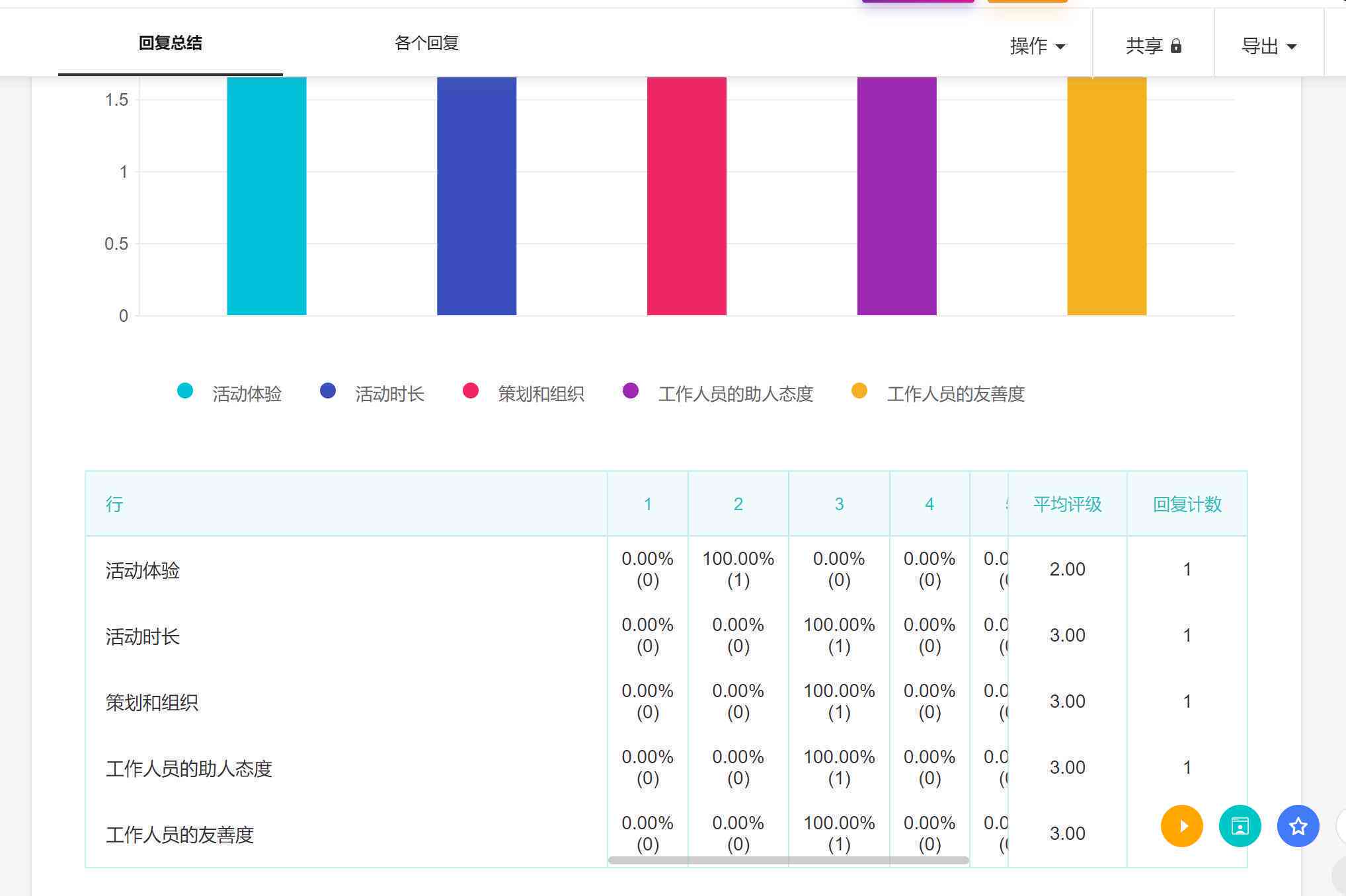Click the lock icon next to 共享

[x=1175, y=46]
